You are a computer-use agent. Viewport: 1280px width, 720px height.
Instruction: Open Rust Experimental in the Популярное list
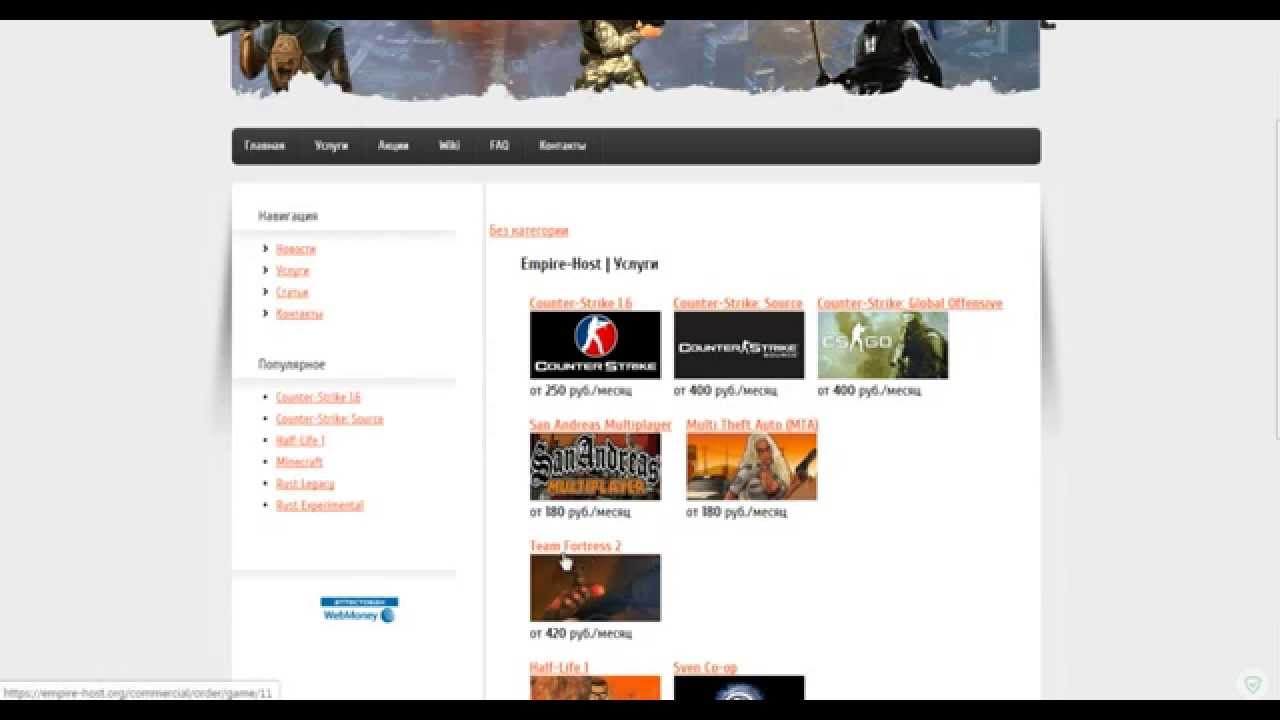(x=320, y=506)
